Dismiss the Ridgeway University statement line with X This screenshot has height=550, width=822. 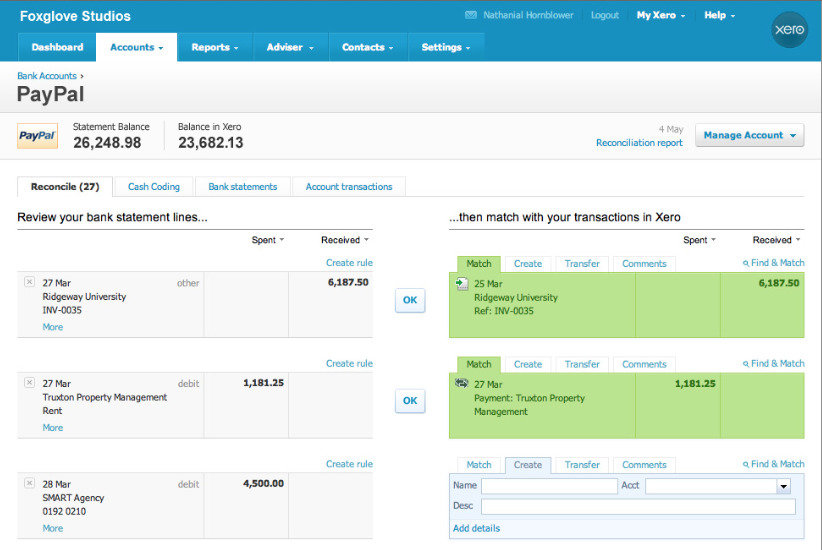coord(29,282)
